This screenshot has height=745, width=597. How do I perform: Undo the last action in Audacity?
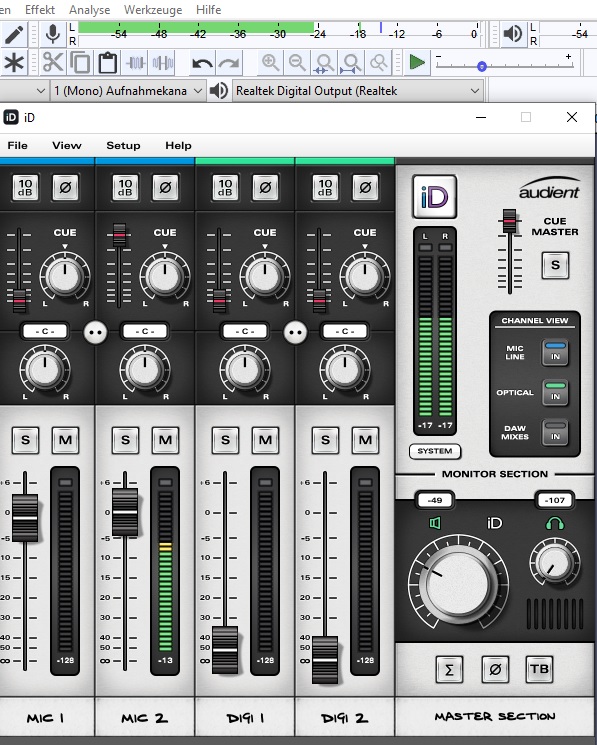point(202,62)
